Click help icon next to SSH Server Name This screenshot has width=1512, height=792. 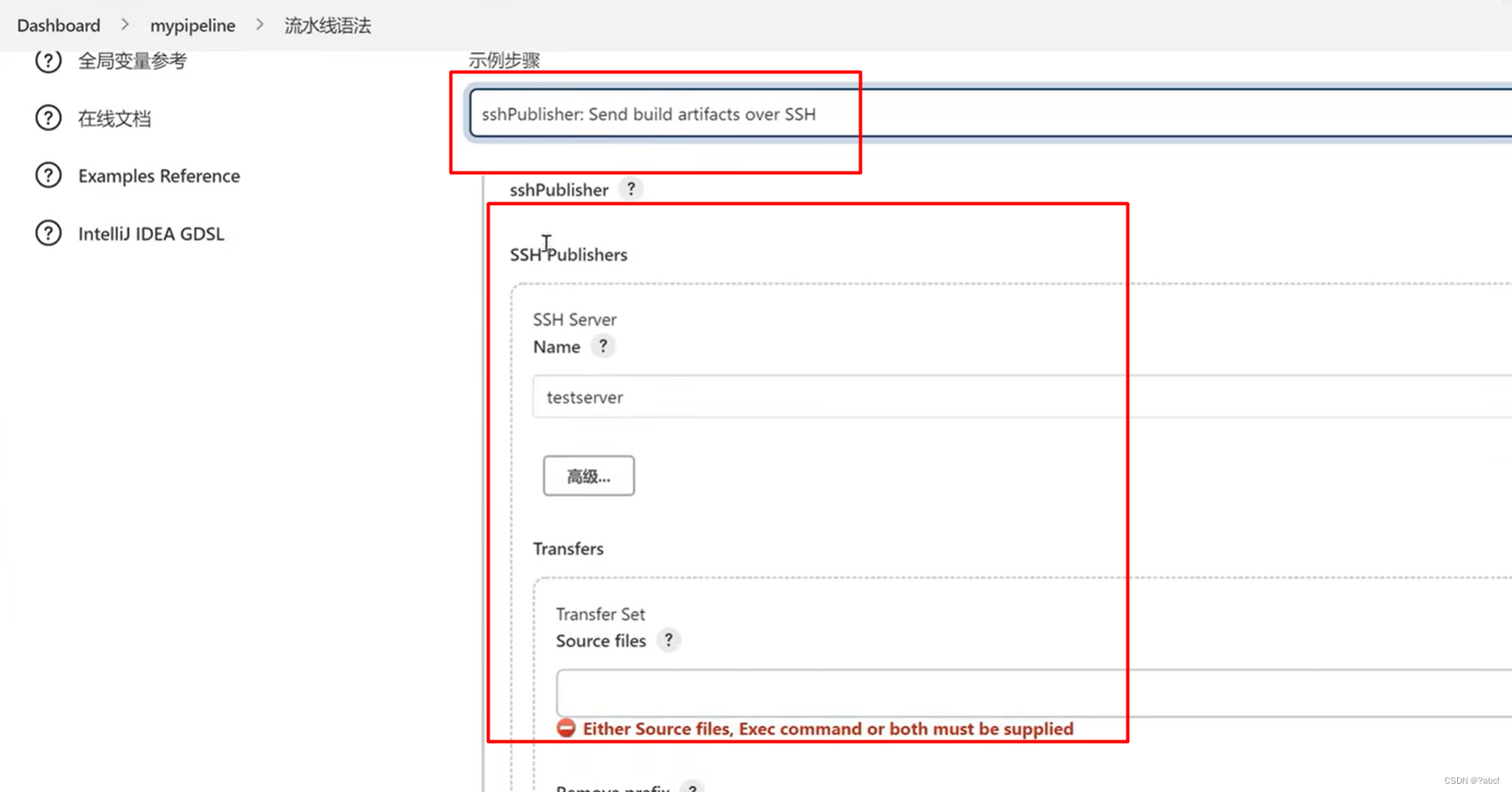[603, 346]
